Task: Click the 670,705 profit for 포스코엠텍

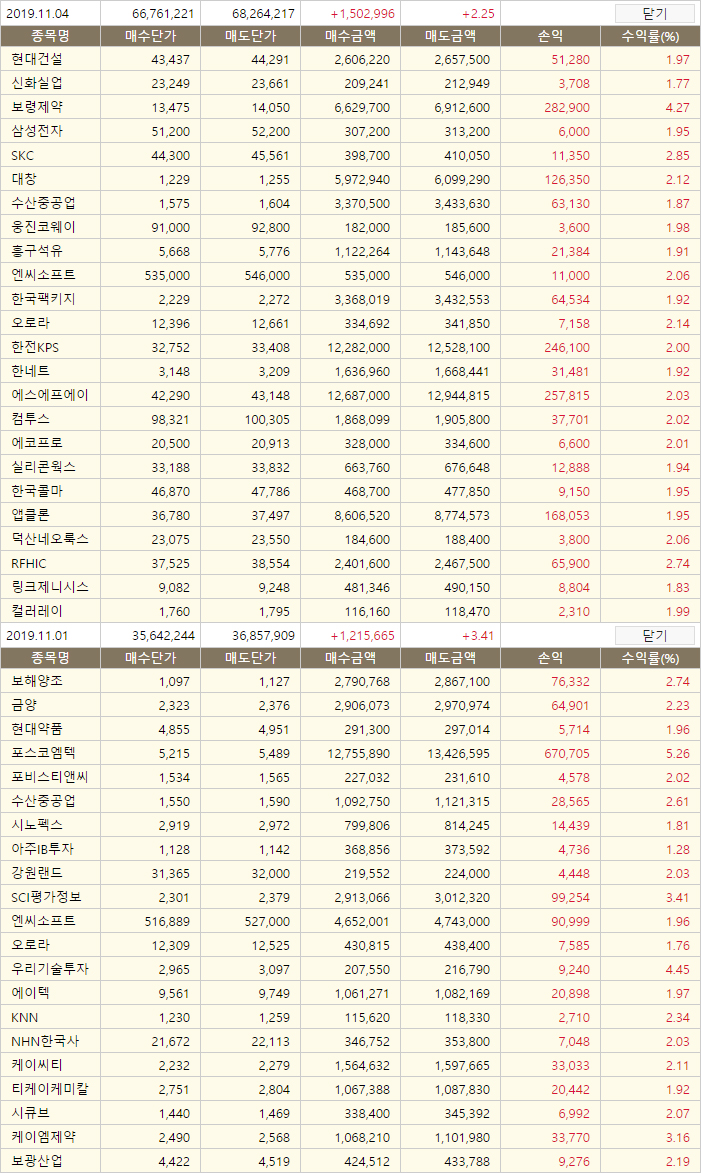Action: pyautogui.click(x=567, y=754)
